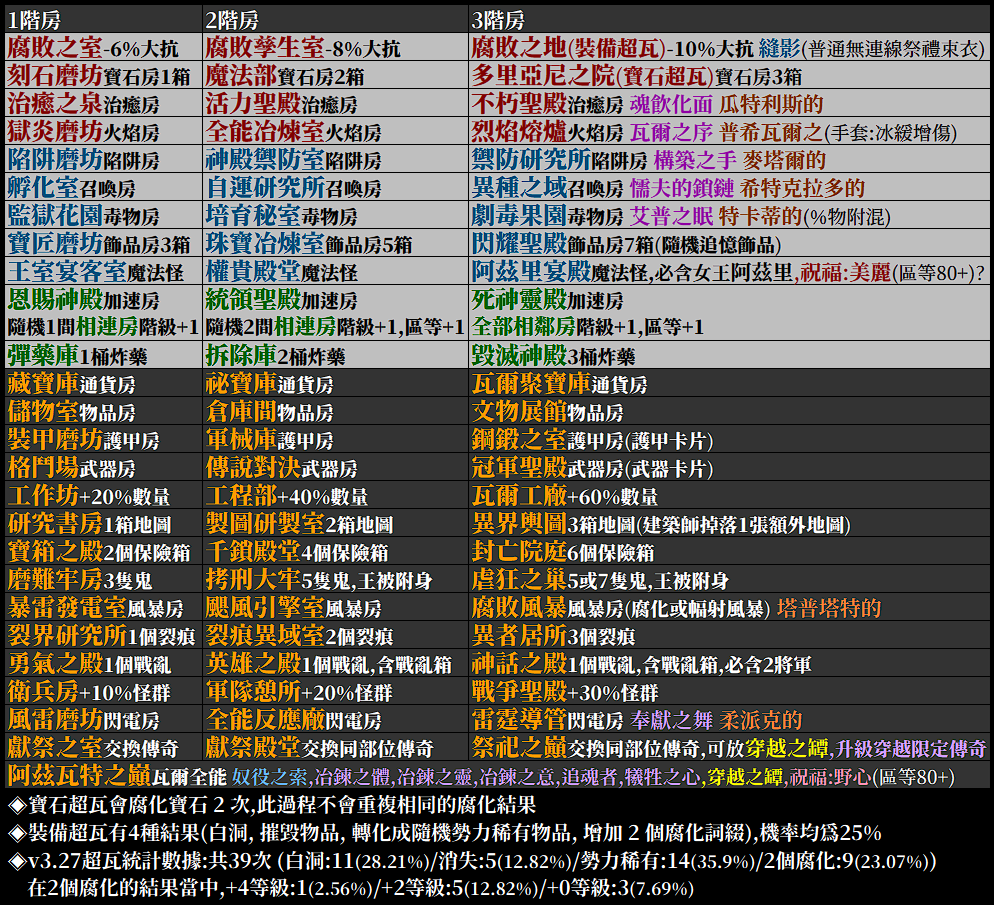
Task: Select the '腐敗孿生室-8%大抗' cell
Action: 335,48
